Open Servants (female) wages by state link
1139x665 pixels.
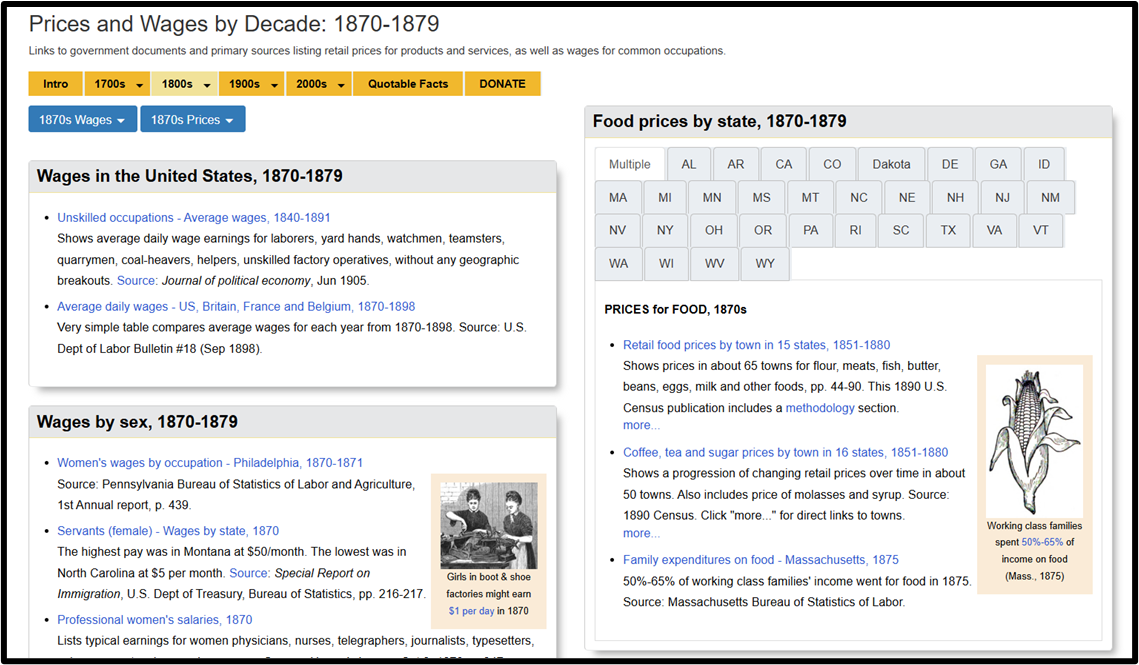click(168, 531)
